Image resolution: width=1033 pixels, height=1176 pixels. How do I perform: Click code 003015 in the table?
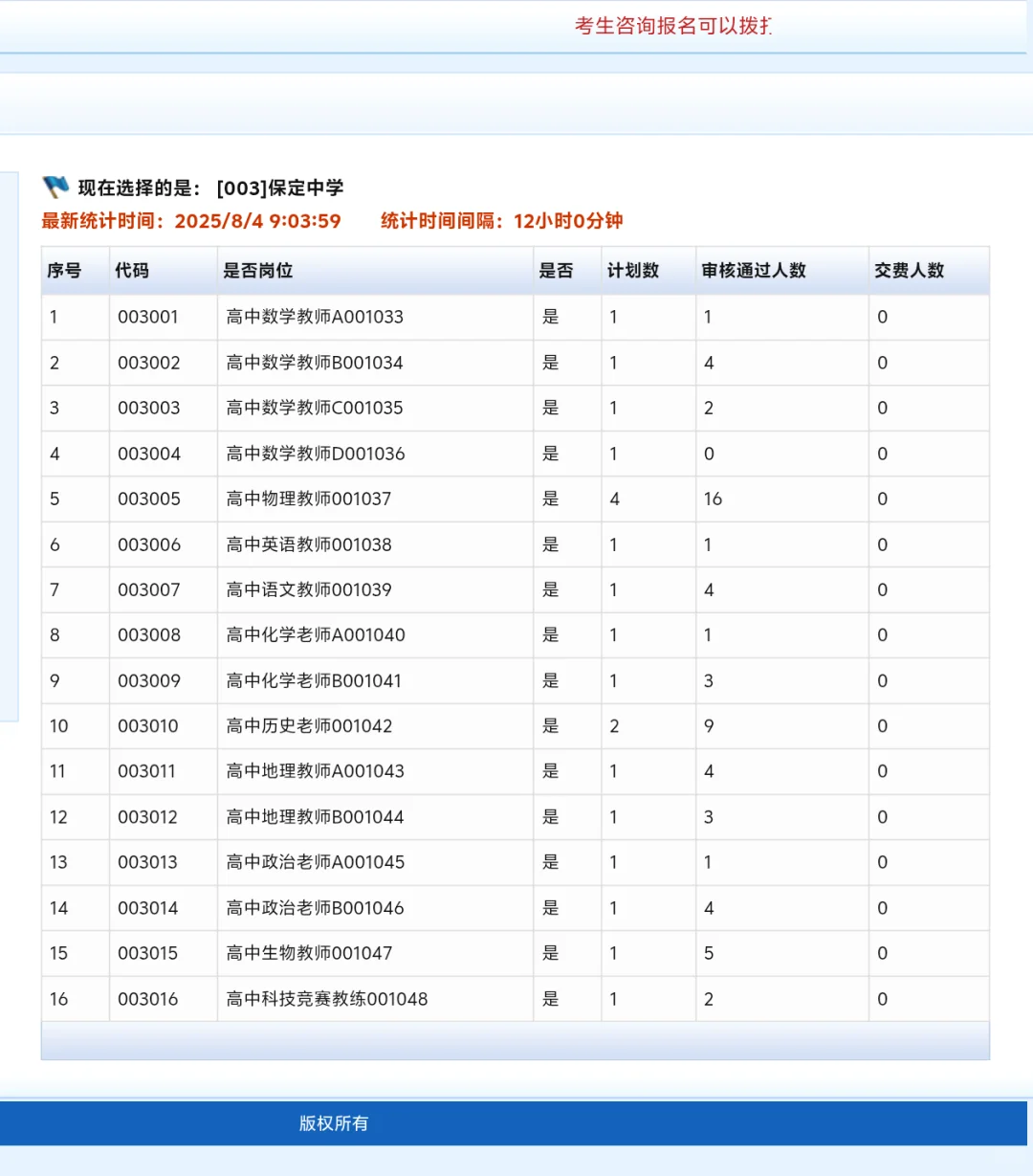click(x=148, y=953)
